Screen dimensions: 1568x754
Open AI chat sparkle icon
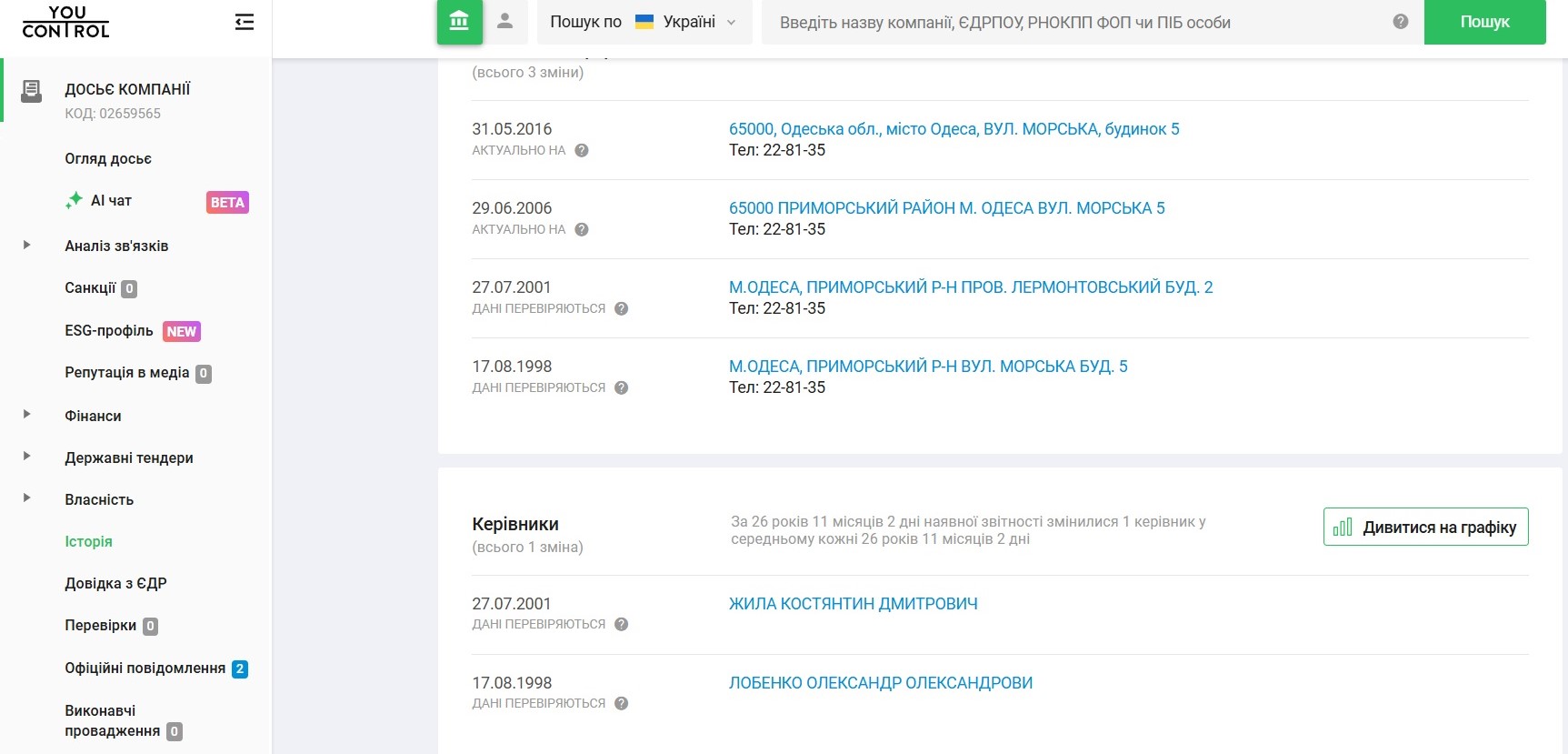75,201
